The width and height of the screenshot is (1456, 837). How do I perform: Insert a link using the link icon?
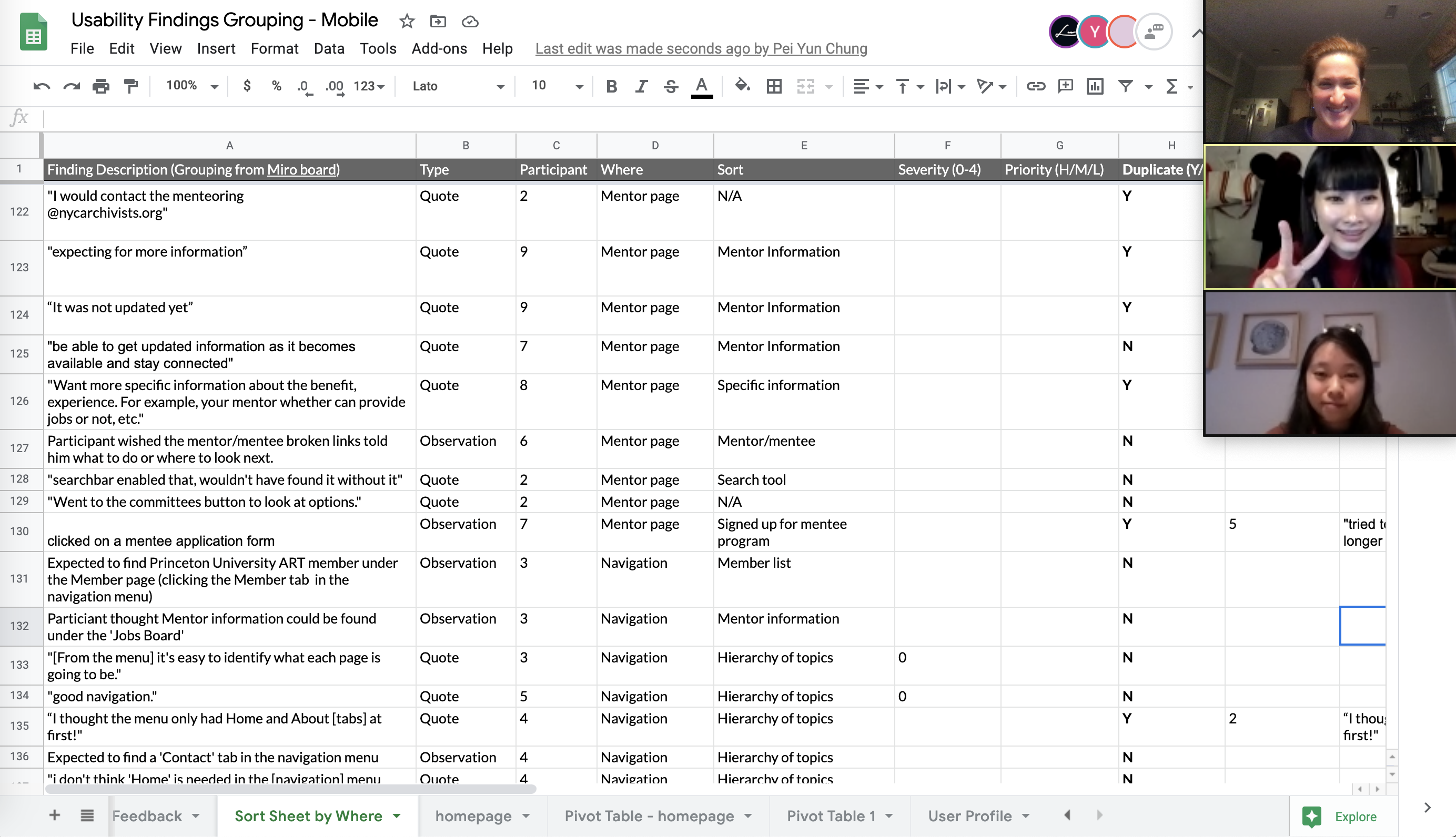(x=1036, y=86)
